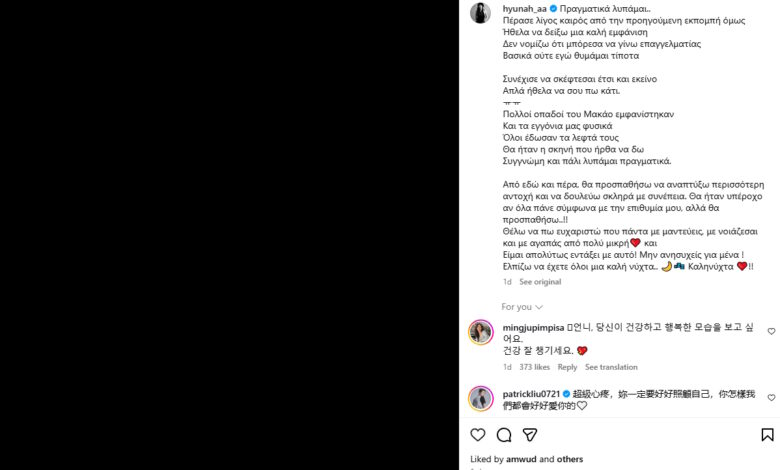Image resolution: width=780 pixels, height=470 pixels.
Task: Click others to view who liked
Action: (x=570, y=459)
